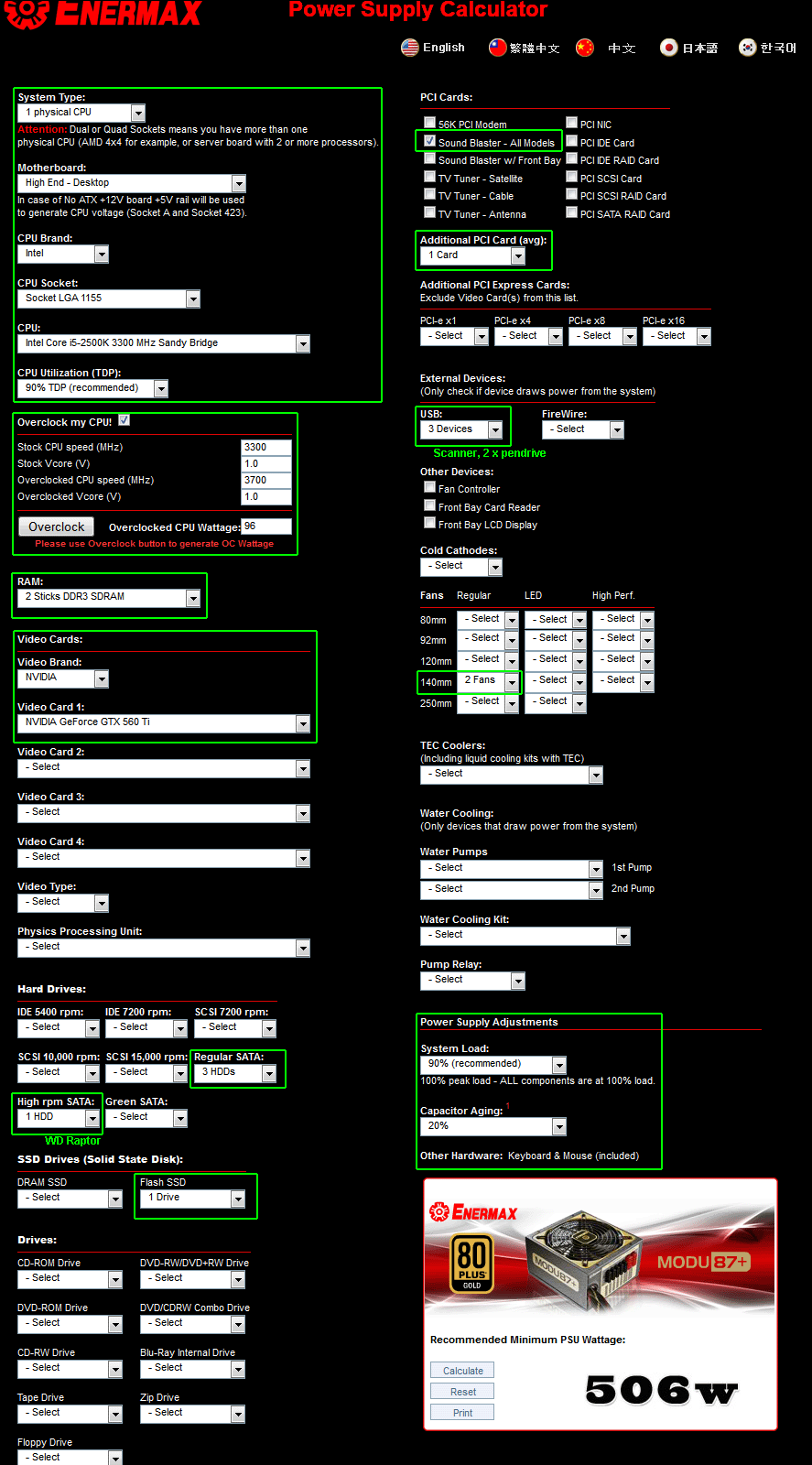Open the PCI-e x16 dropdown
812x1465 pixels.
[677, 336]
